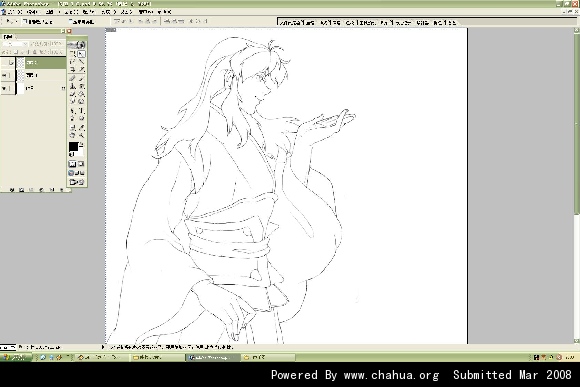Click the foreground black color swatch

coord(73,147)
